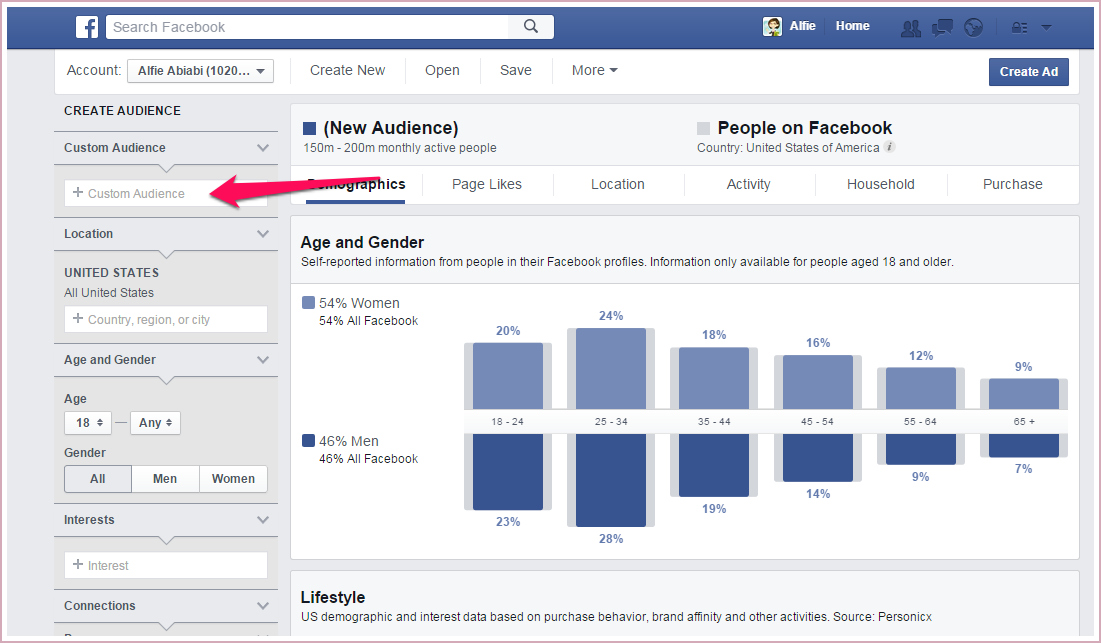Click the Create Ad button
The image size is (1101, 643).
(x=1028, y=72)
